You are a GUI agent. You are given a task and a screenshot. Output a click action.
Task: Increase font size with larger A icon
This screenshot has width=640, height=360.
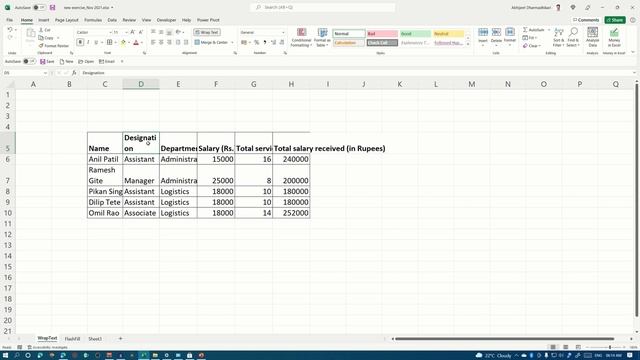tap(133, 32)
